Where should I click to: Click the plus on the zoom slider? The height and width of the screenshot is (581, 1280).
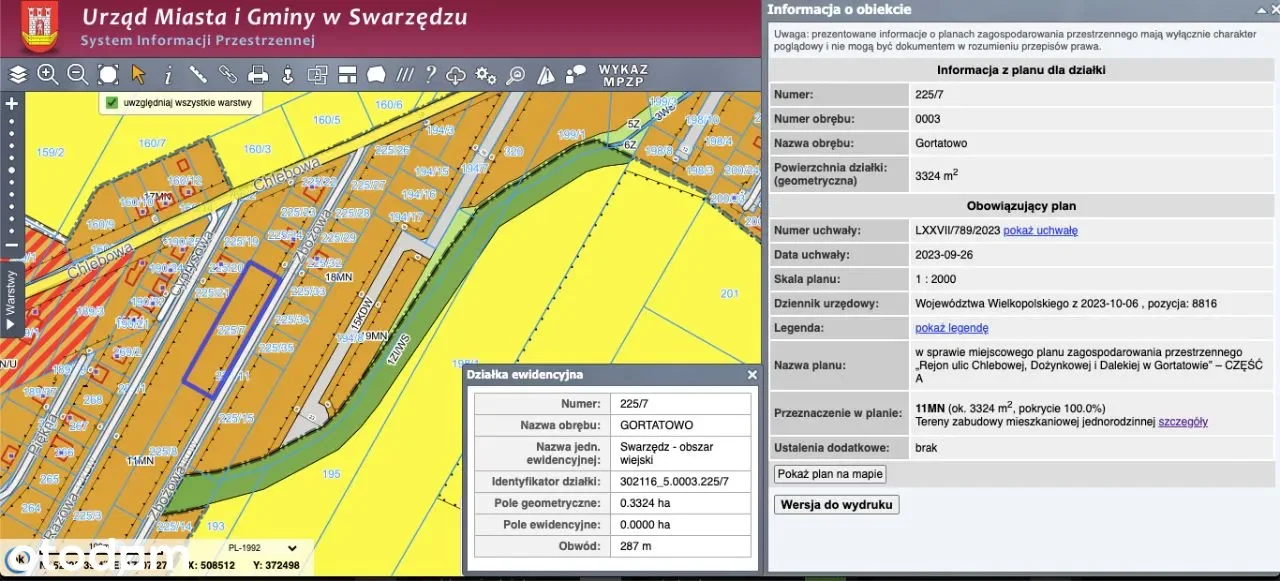click(11, 103)
